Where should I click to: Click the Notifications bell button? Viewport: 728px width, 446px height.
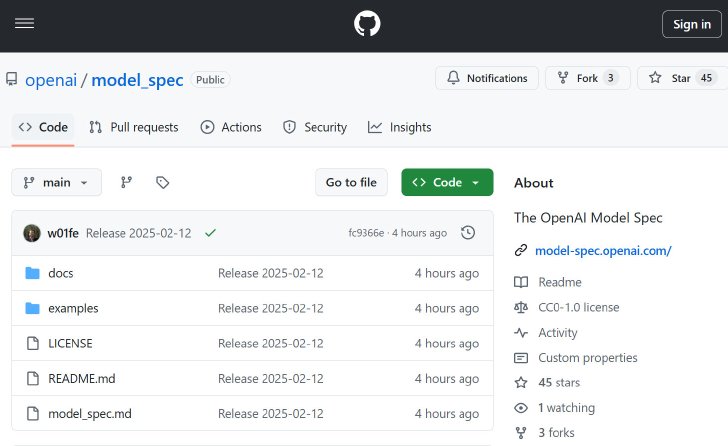(x=487, y=78)
